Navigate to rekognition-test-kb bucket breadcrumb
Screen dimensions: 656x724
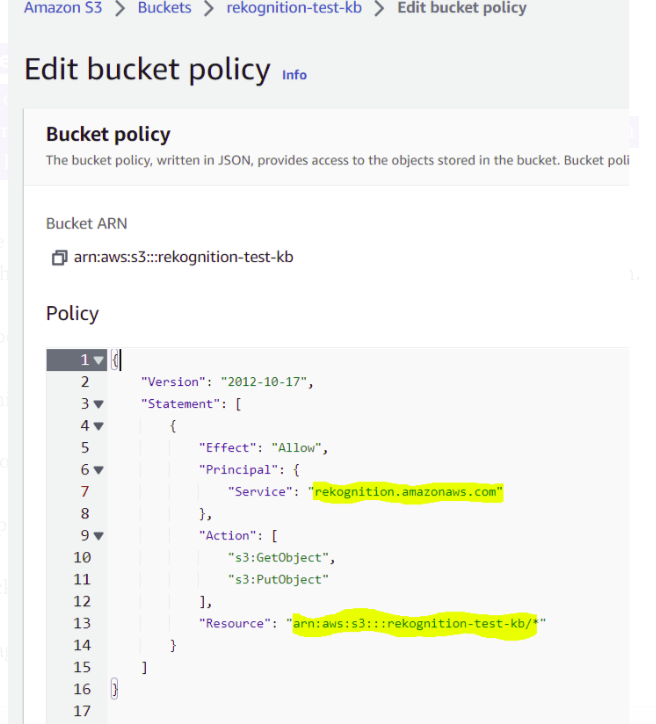pos(292,9)
